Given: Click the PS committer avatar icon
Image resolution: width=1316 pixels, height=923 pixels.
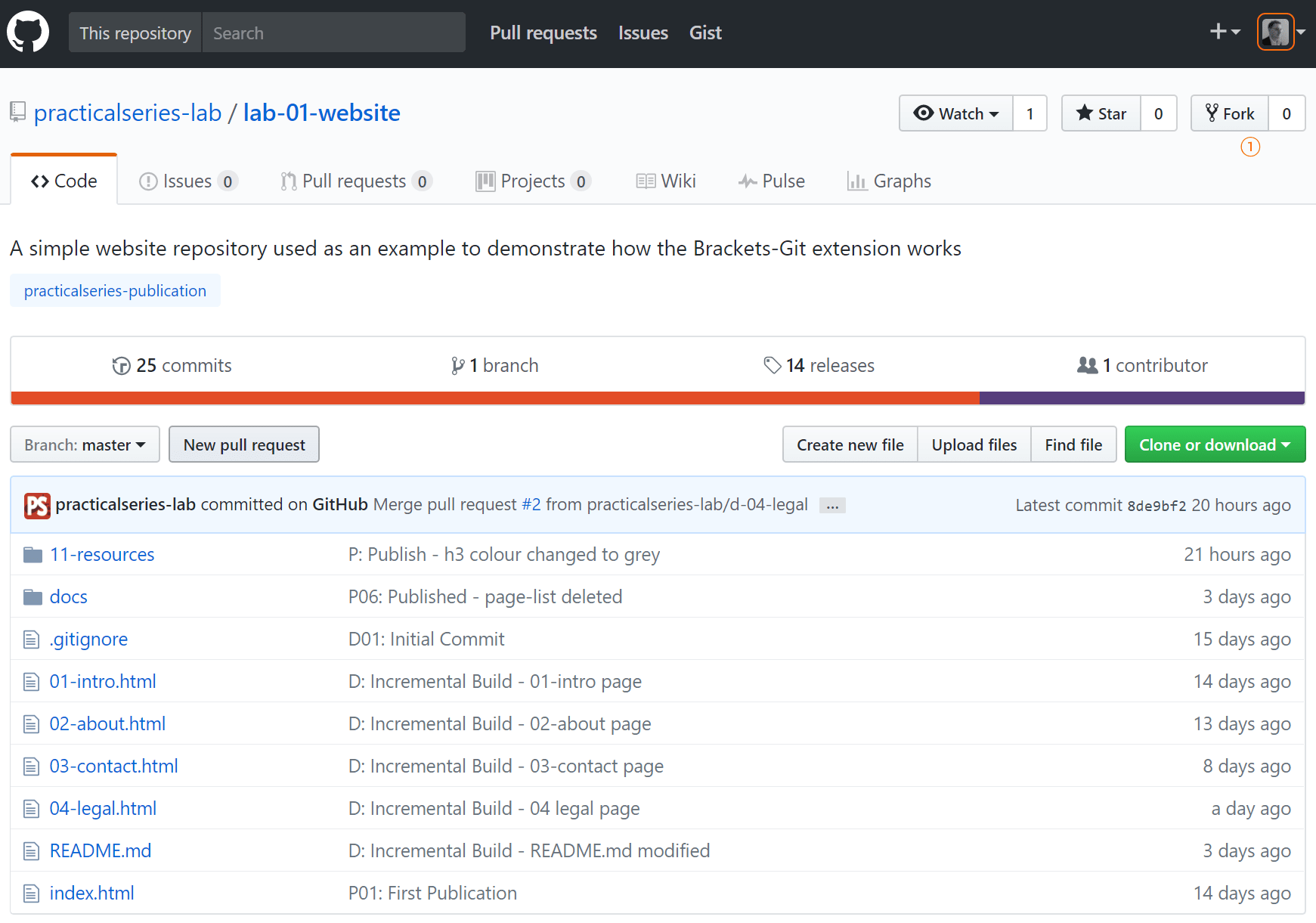Looking at the screenshot, I should click(37, 506).
